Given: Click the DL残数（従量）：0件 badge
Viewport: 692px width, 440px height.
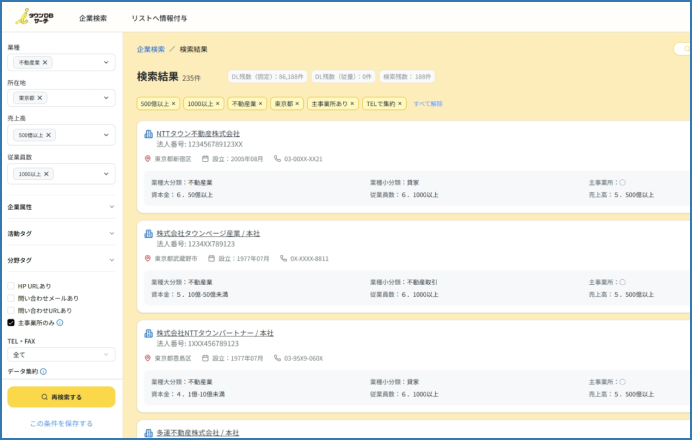Looking at the screenshot, I should 343,76.
